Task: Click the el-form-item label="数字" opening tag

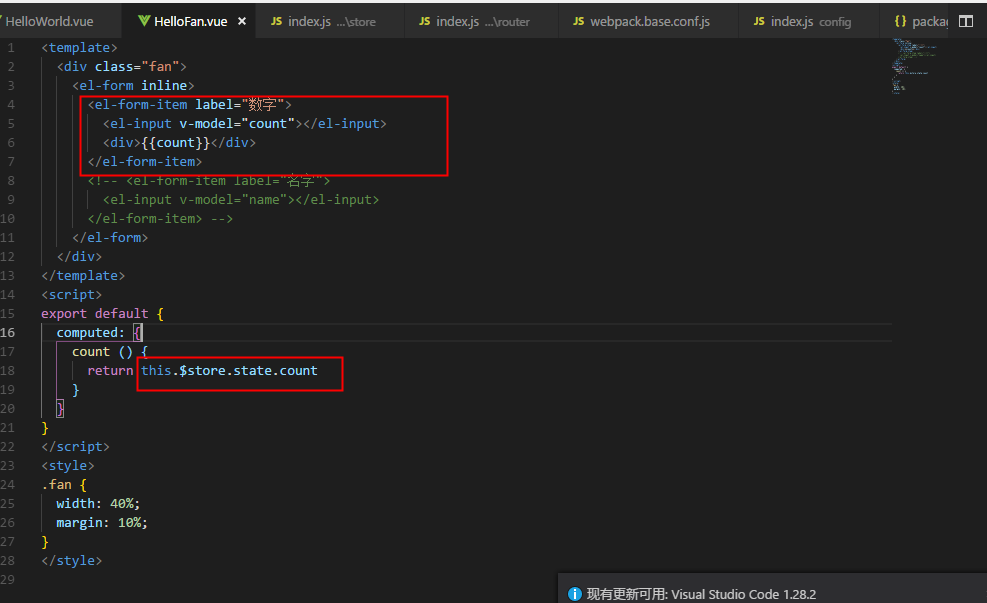Action: (189, 104)
